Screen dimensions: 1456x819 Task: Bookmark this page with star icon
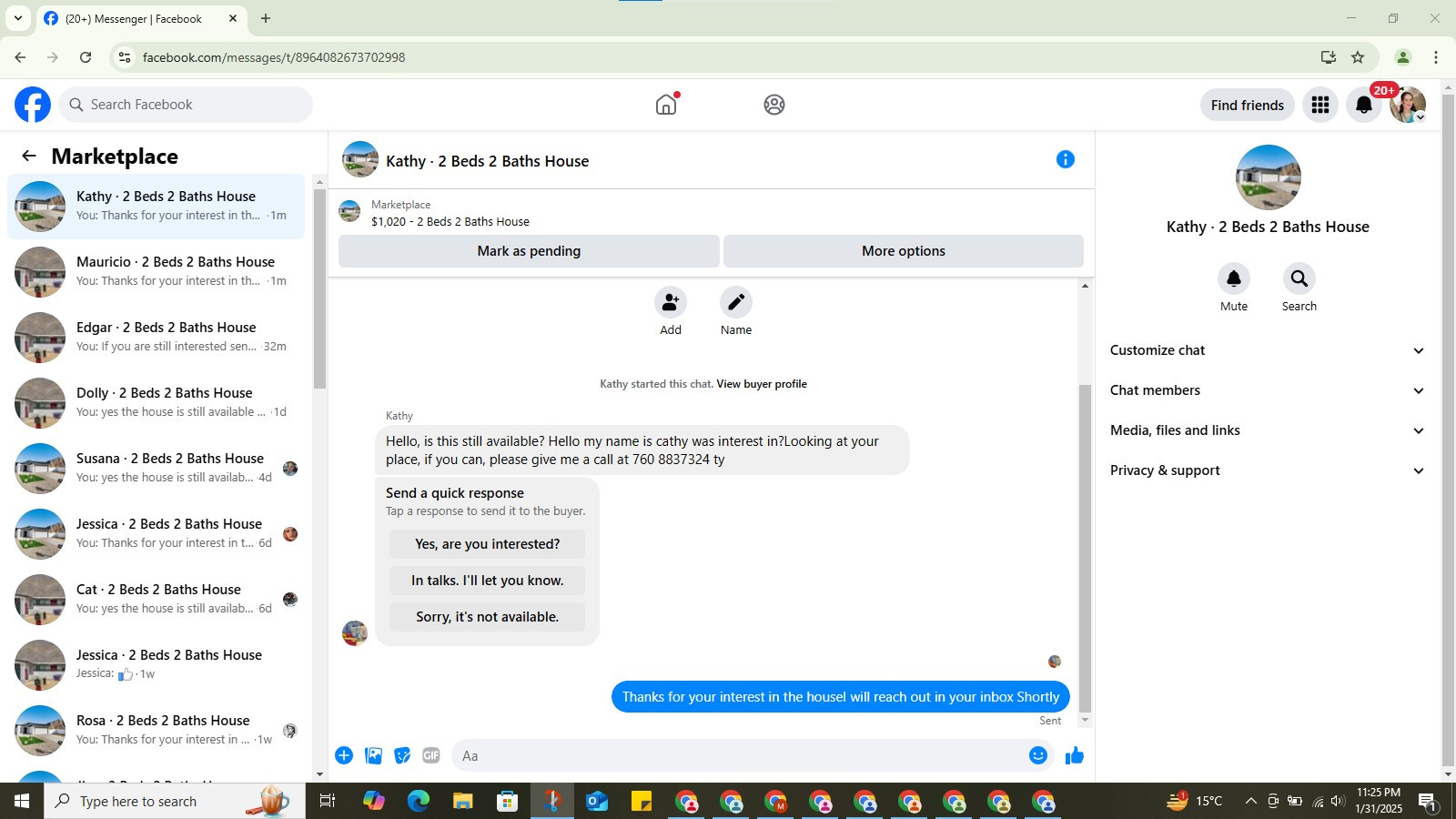click(x=1358, y=57)
